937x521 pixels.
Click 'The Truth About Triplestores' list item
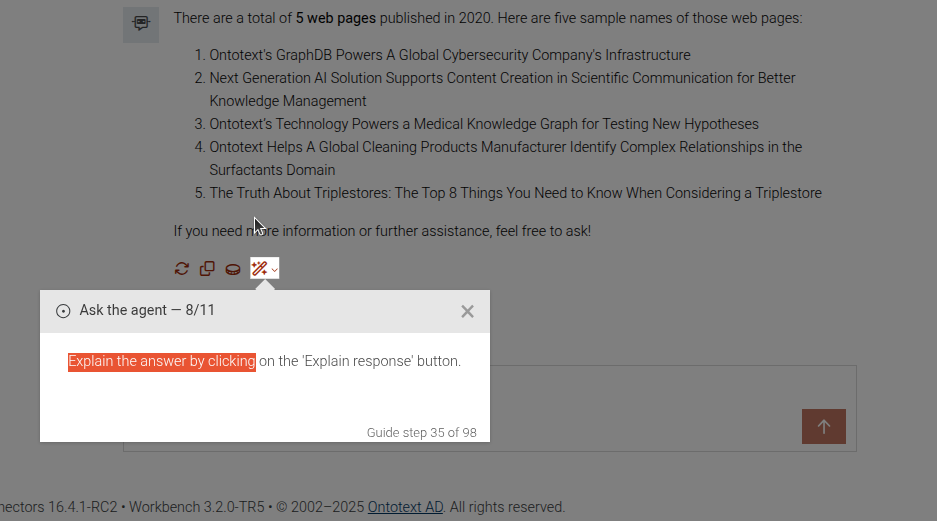click(515, 193)
